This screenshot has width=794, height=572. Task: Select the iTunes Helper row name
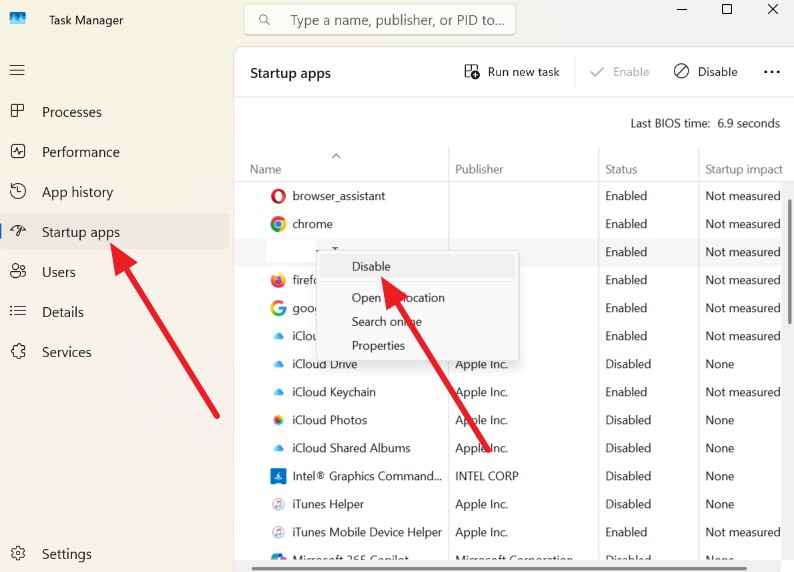(328, 504)
